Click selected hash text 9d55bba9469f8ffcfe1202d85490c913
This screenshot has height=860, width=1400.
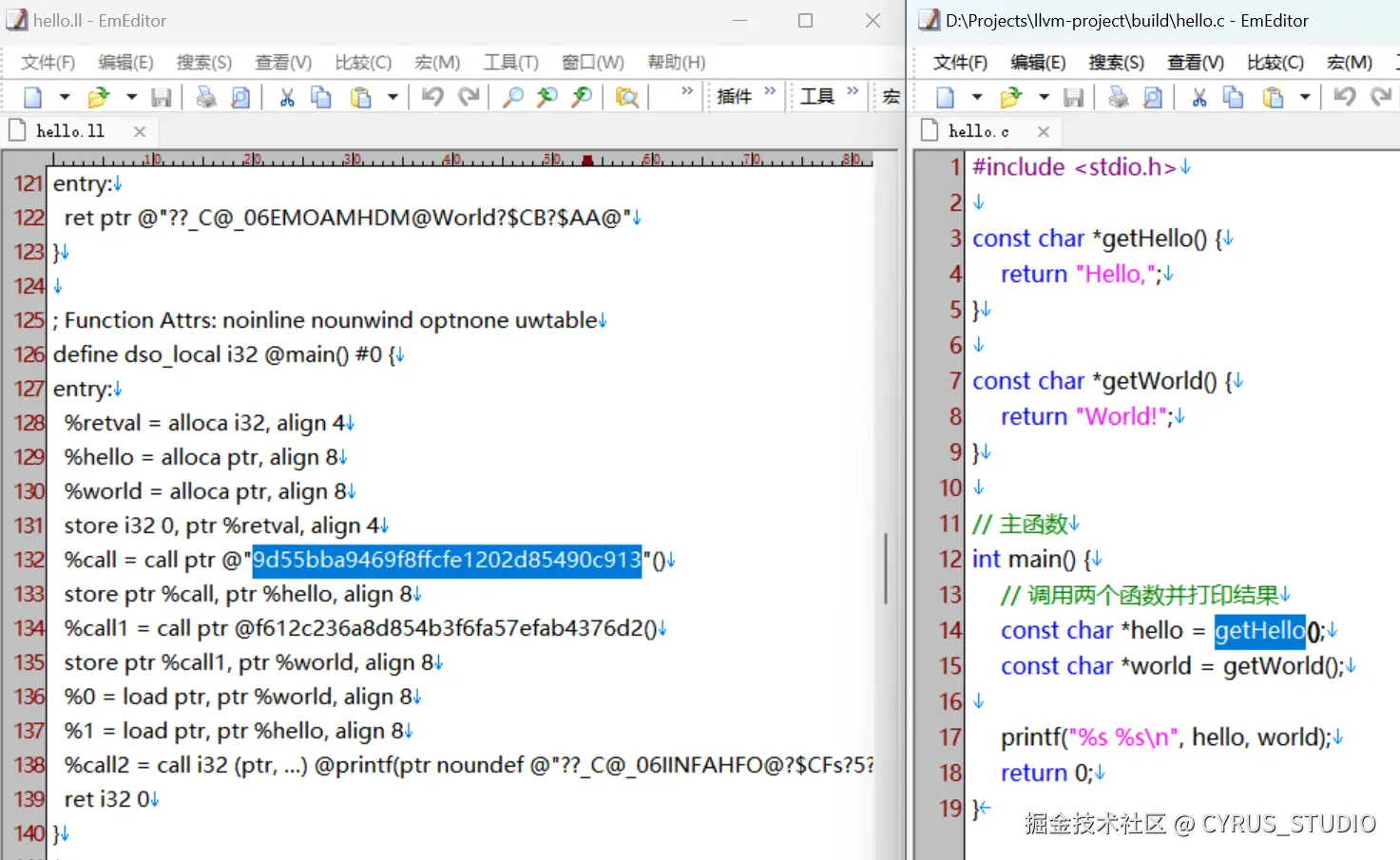(x=447, y=560)
